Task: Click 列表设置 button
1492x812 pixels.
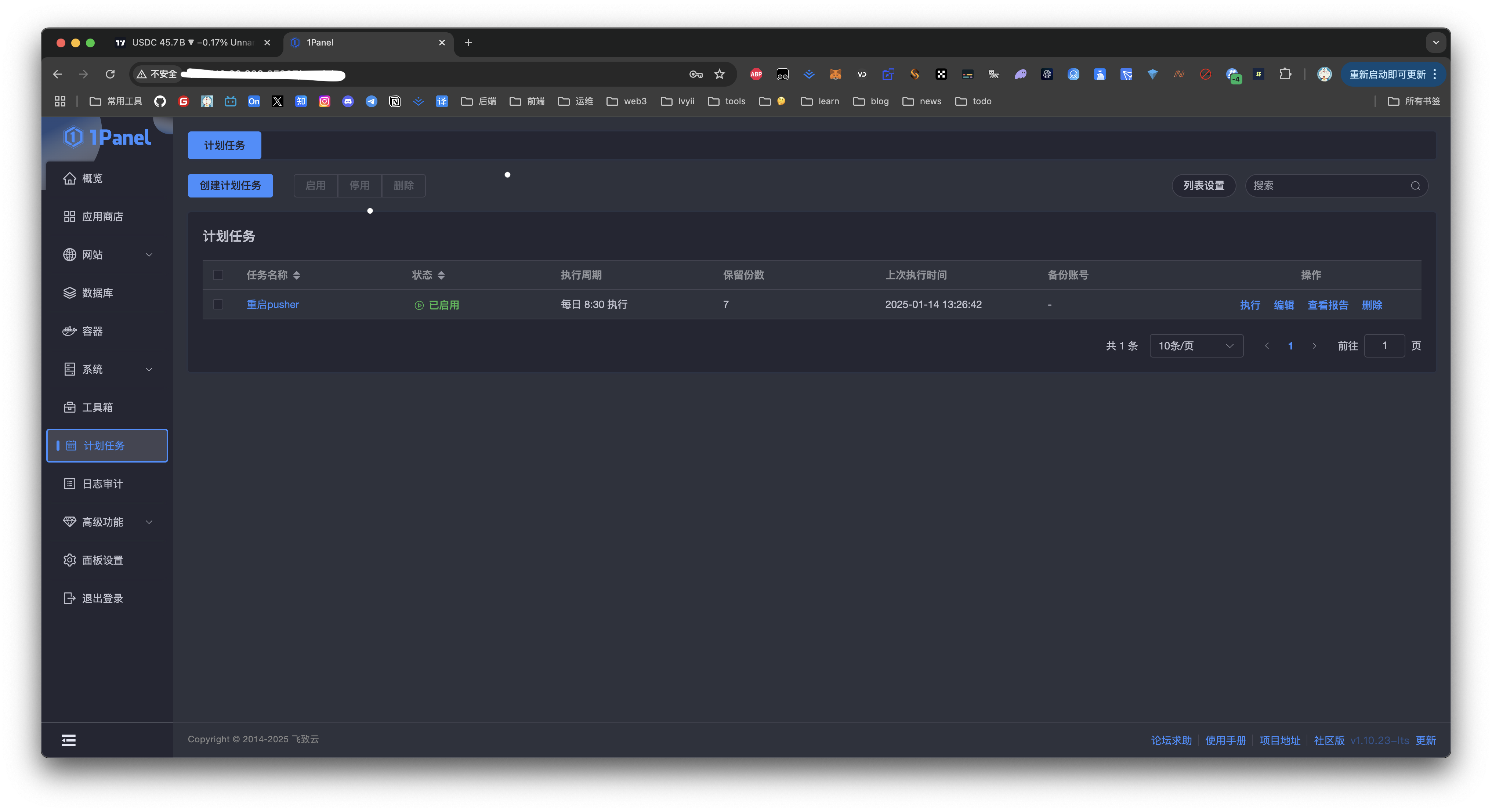Action: pyautogui.click(x=1203, y=186)
